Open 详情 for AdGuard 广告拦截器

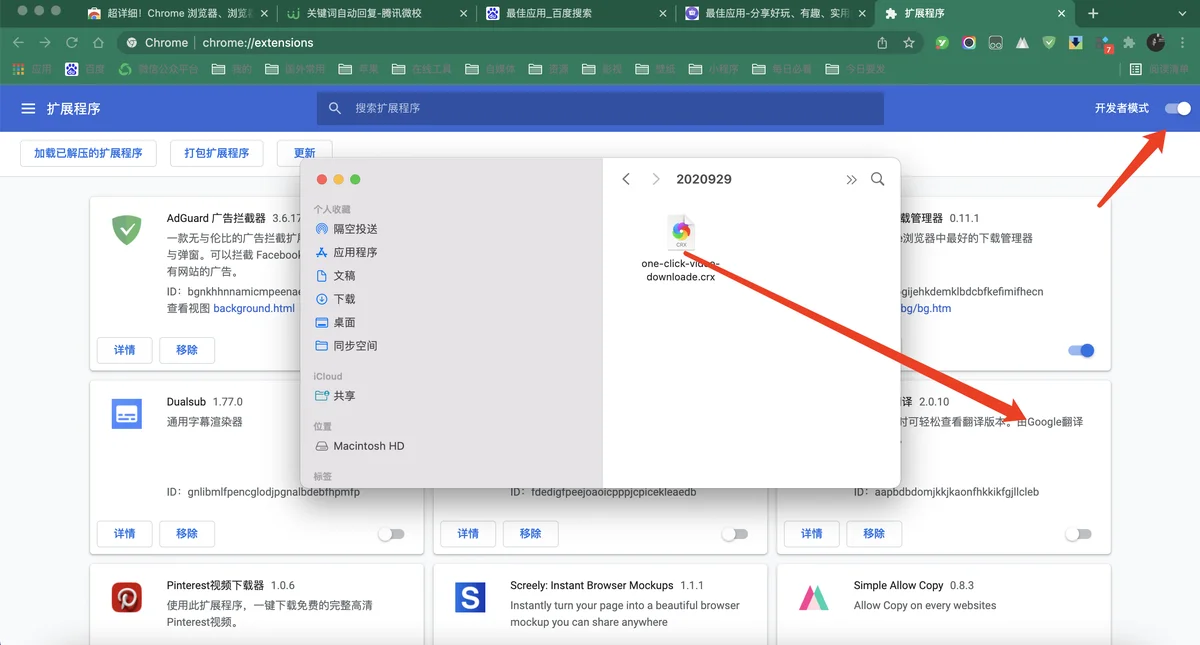point(125,350)
